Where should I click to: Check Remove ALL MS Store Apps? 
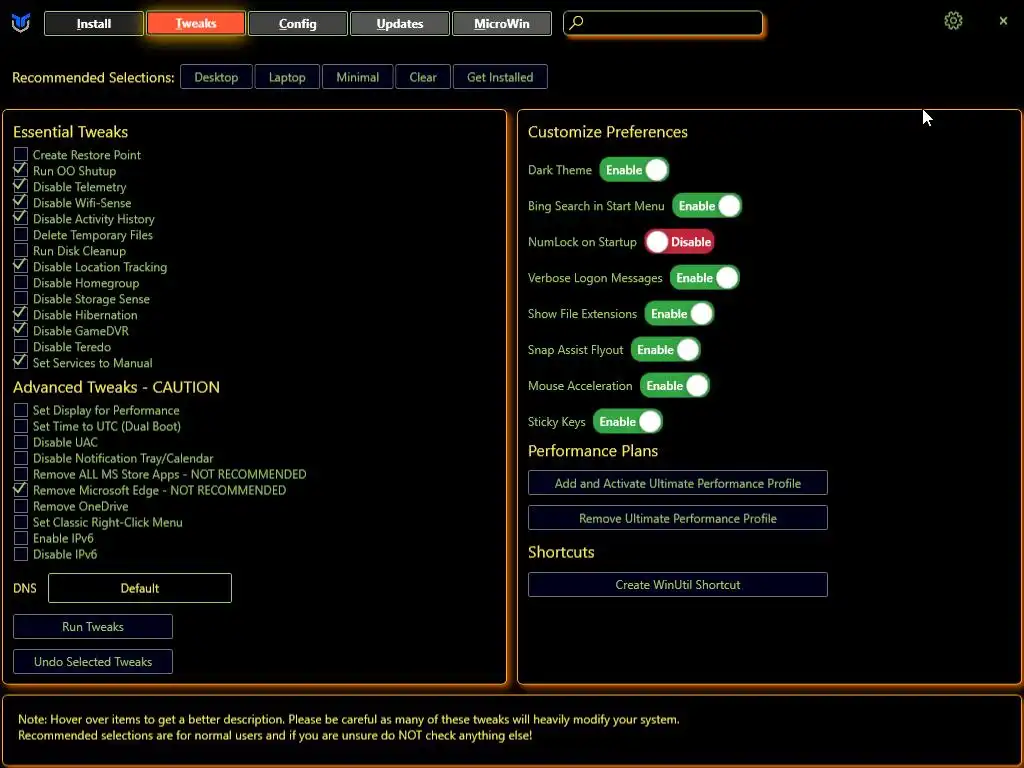pyautogui.click(x=21, y=474)
